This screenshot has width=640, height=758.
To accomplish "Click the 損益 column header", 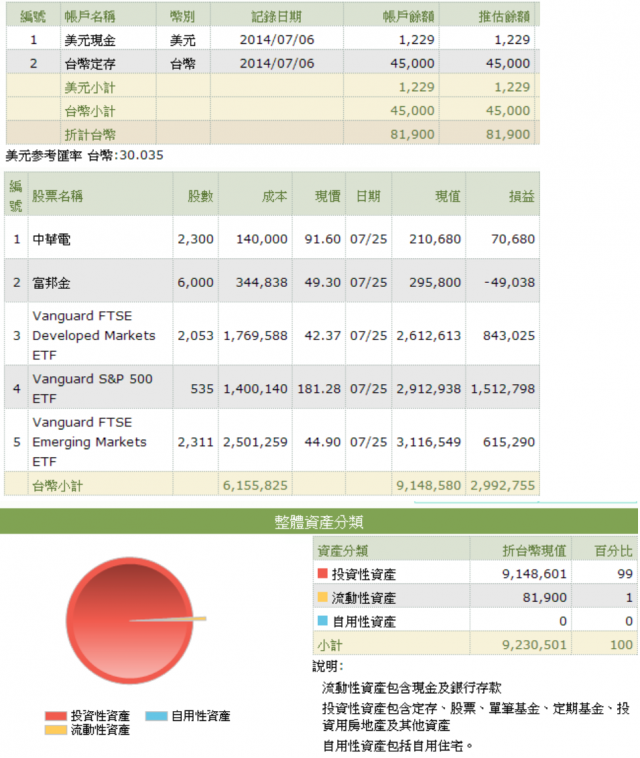I will [522, 196].
